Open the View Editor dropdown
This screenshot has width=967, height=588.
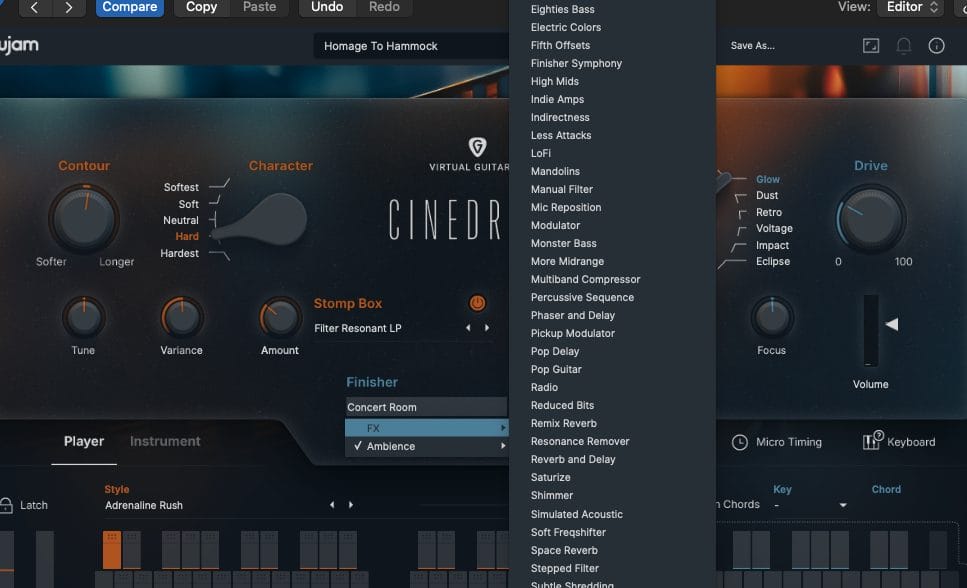(911, 7)
